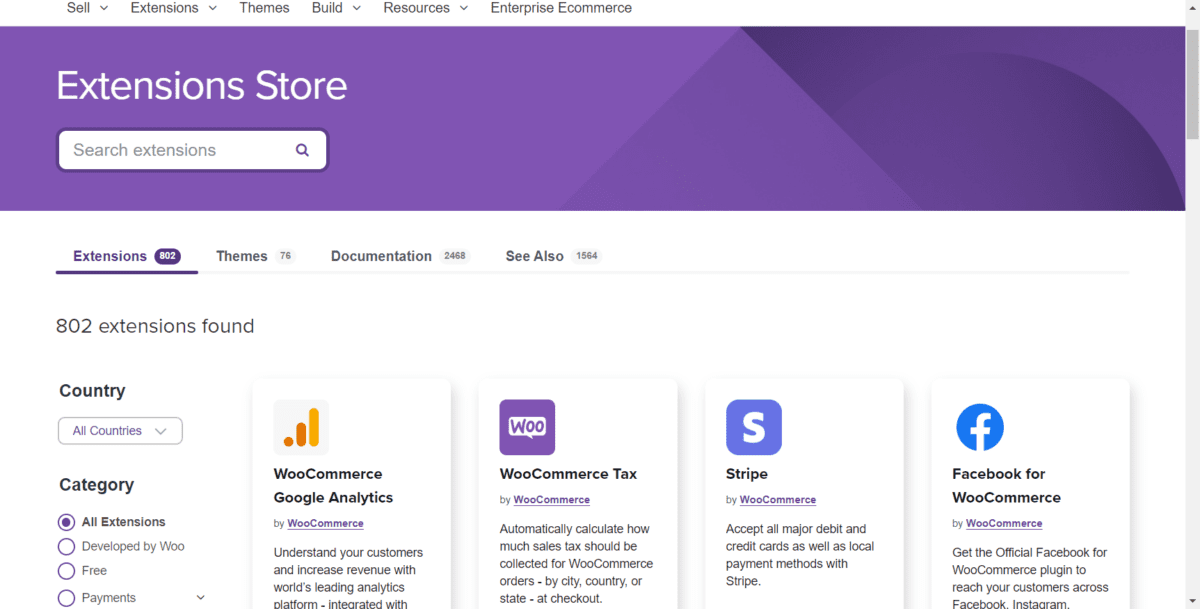The width and height of the screenshot is (1200, 609).
Task: Select Payments category radio button
Action: pos(67,598)
